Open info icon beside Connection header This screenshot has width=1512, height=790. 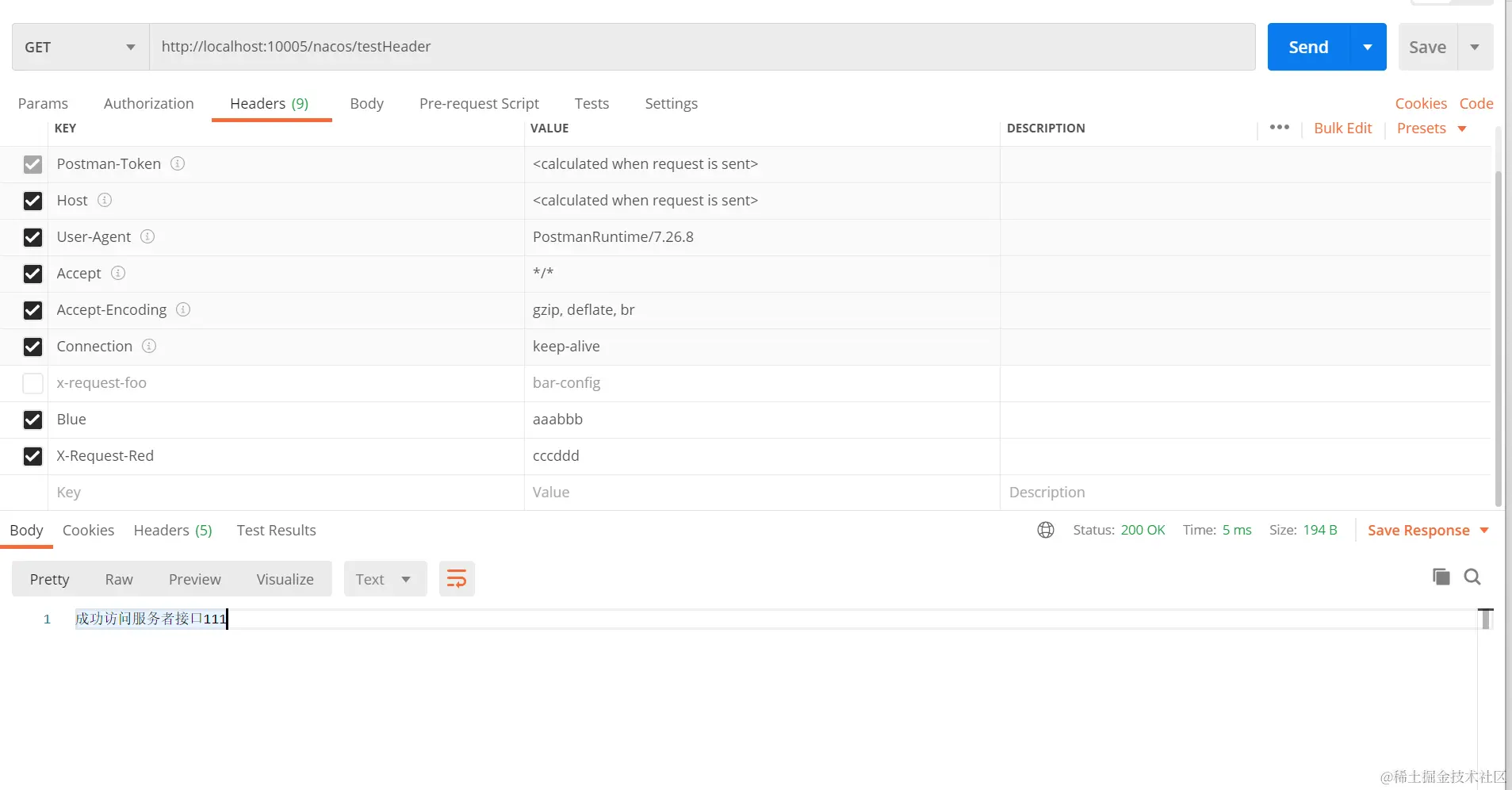(149, 346)
